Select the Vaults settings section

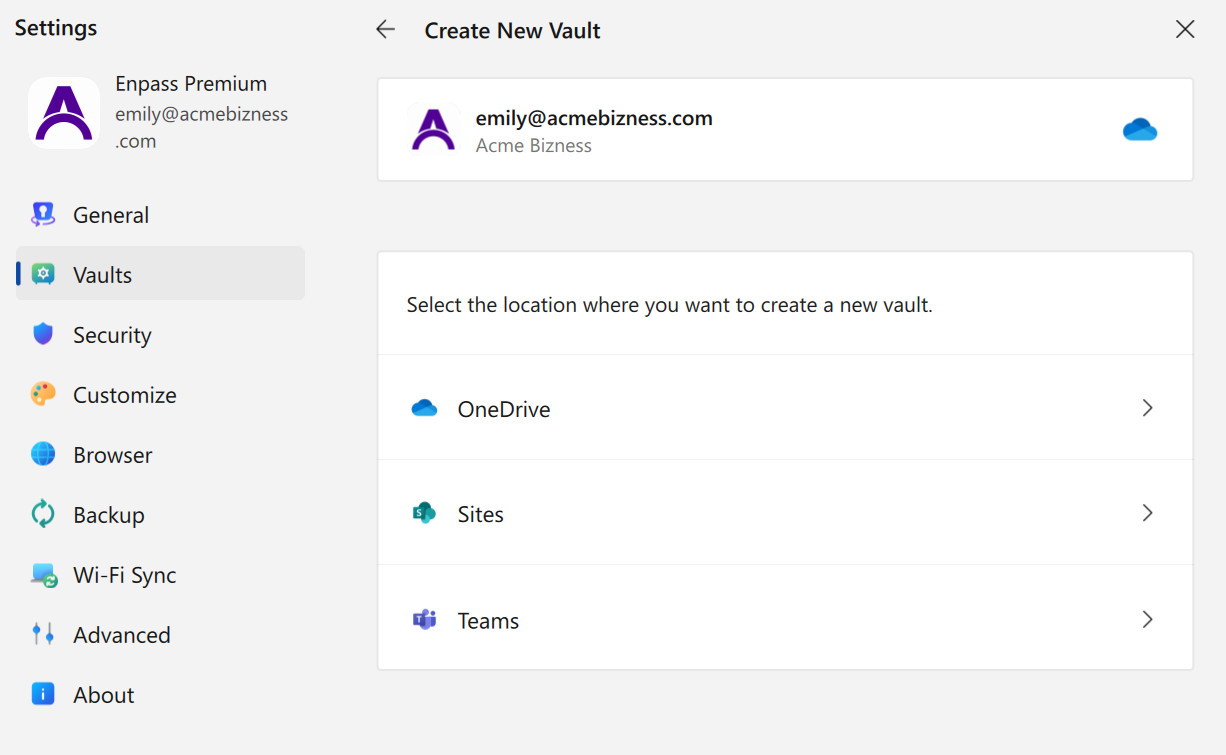click(x=160, y=274)
